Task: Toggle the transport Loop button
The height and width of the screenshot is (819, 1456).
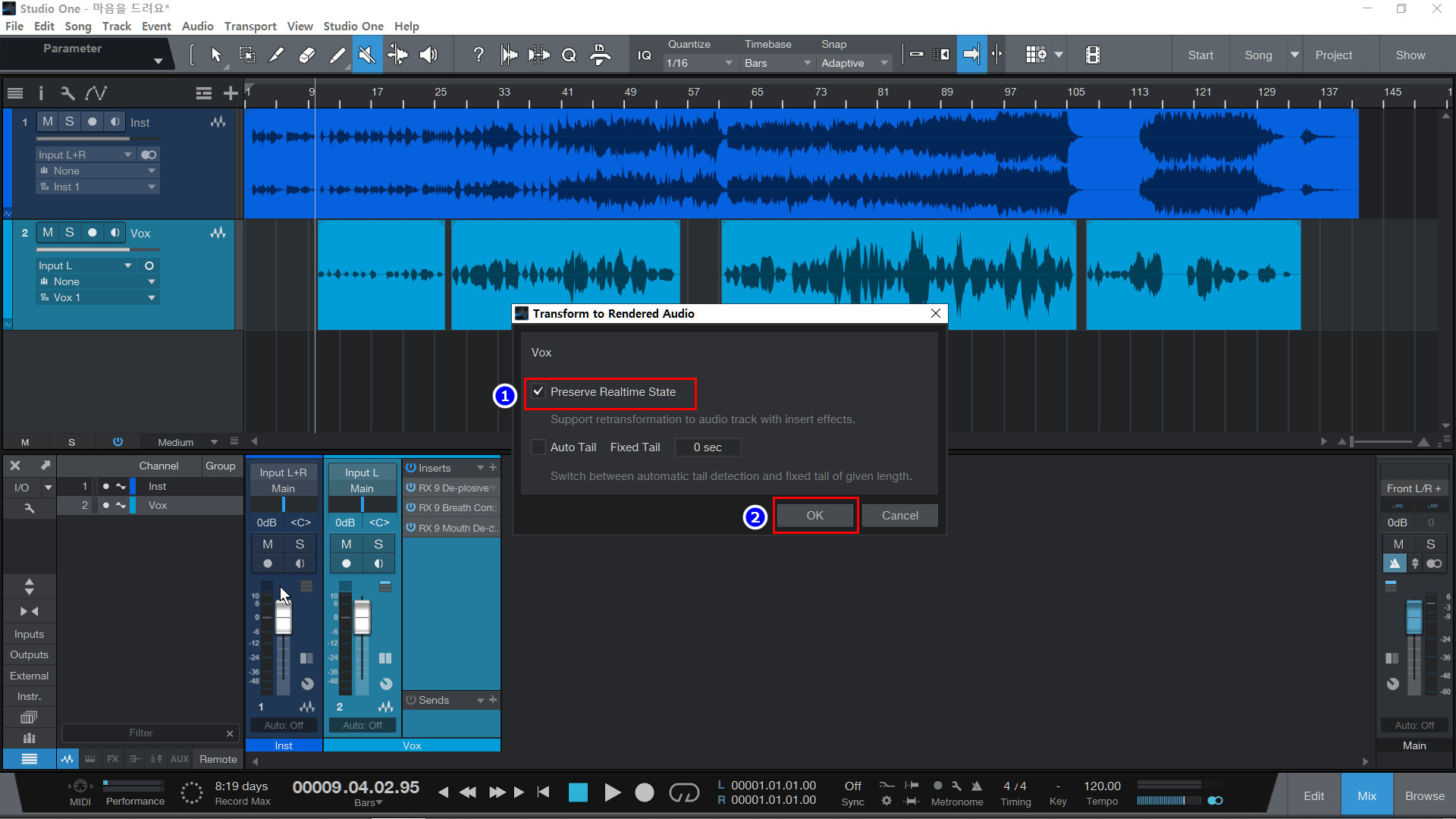Action: click(x=683, y=792)
